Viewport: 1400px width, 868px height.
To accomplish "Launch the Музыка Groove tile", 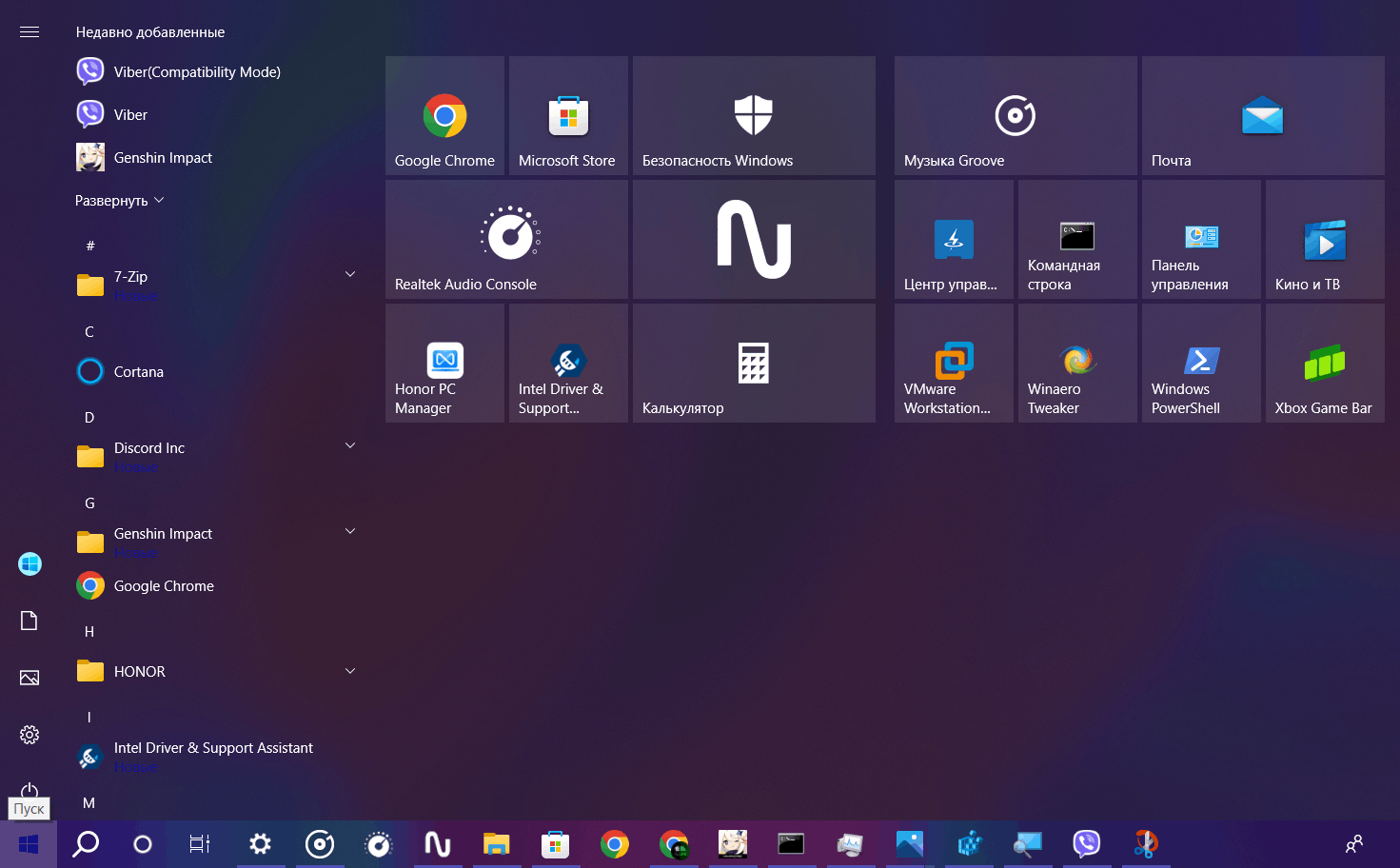I will tap(1015, 115).
